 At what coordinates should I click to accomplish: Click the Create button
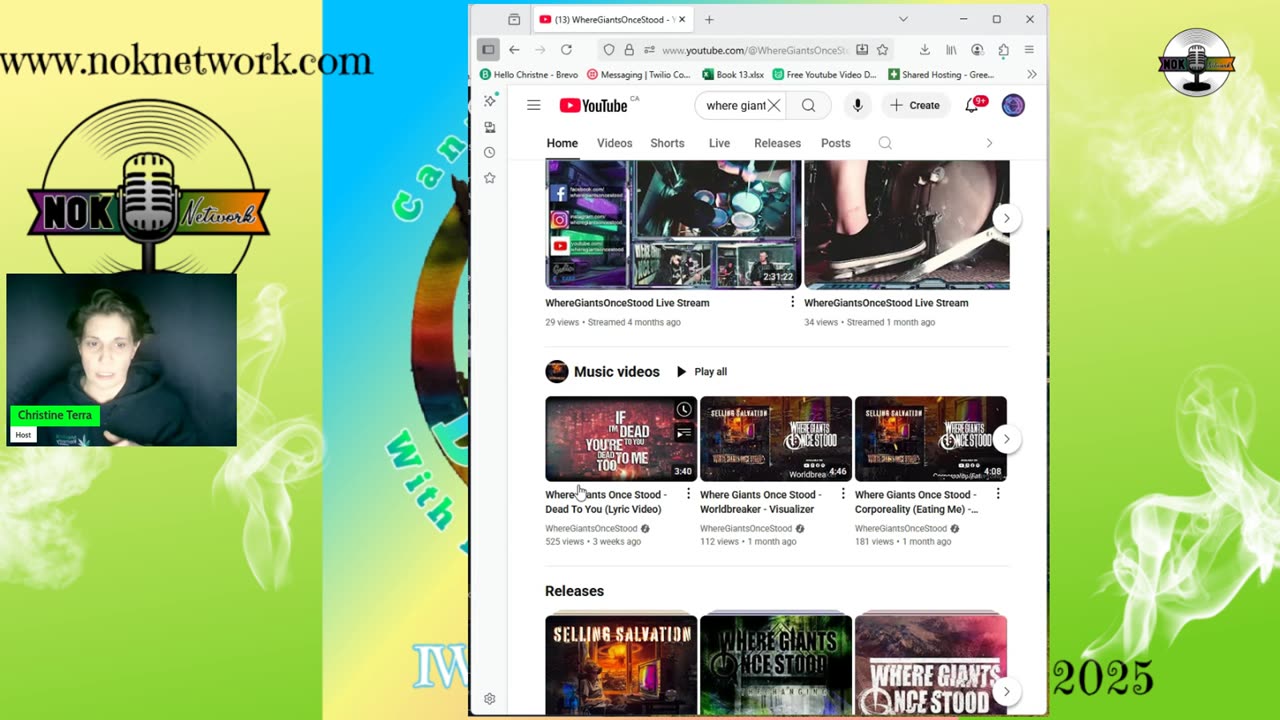pos(915,105)
